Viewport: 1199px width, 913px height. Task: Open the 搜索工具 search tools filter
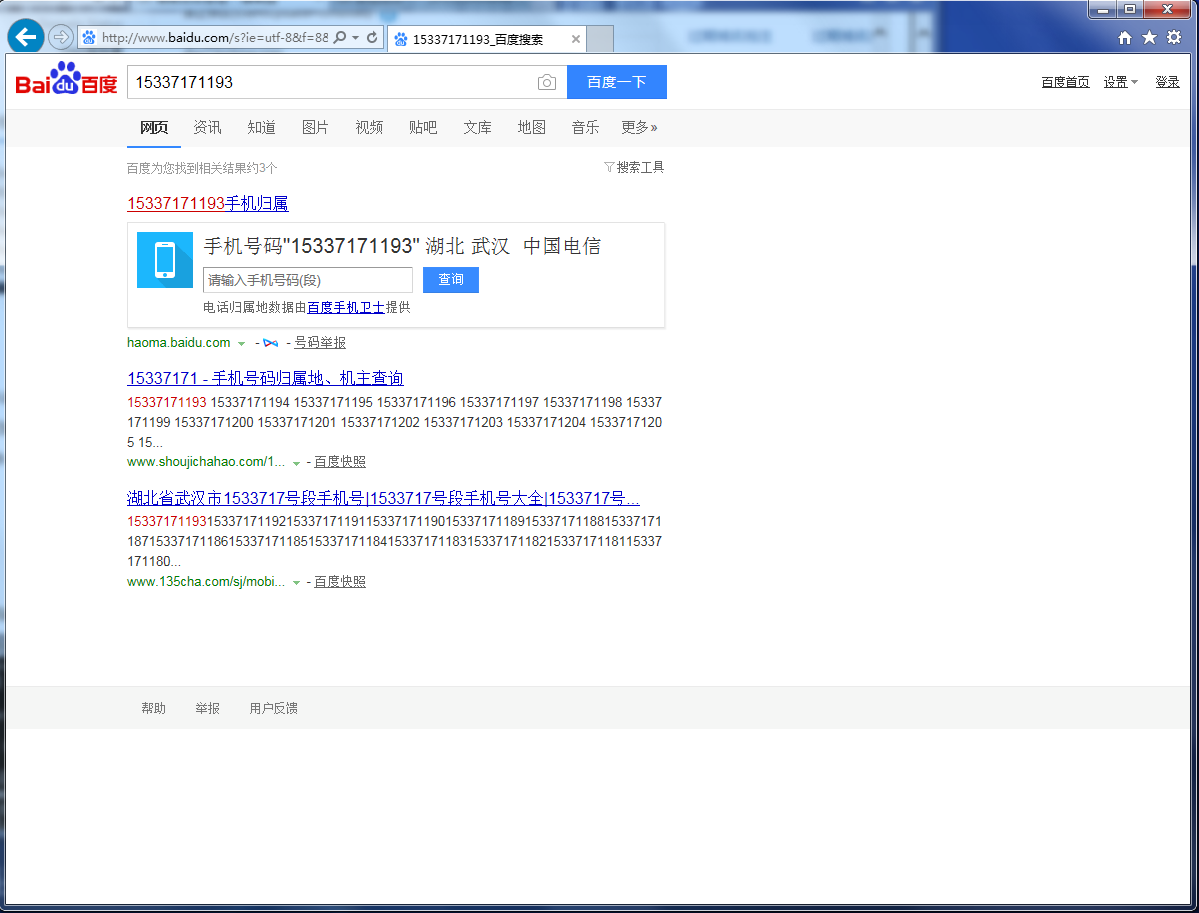(x=633, y=167)
